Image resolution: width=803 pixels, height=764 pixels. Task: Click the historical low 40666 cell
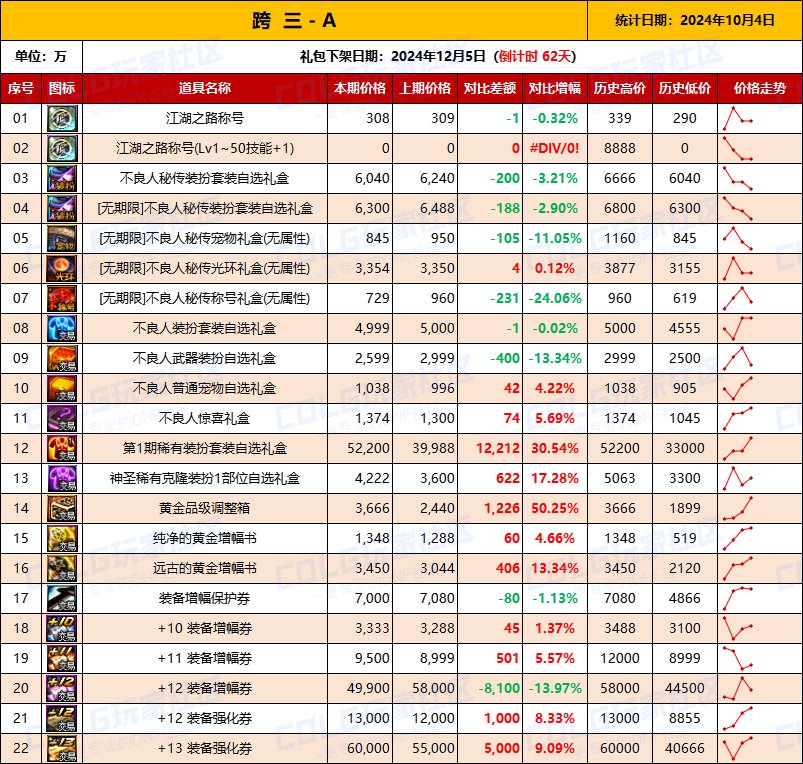pos(685,748)
